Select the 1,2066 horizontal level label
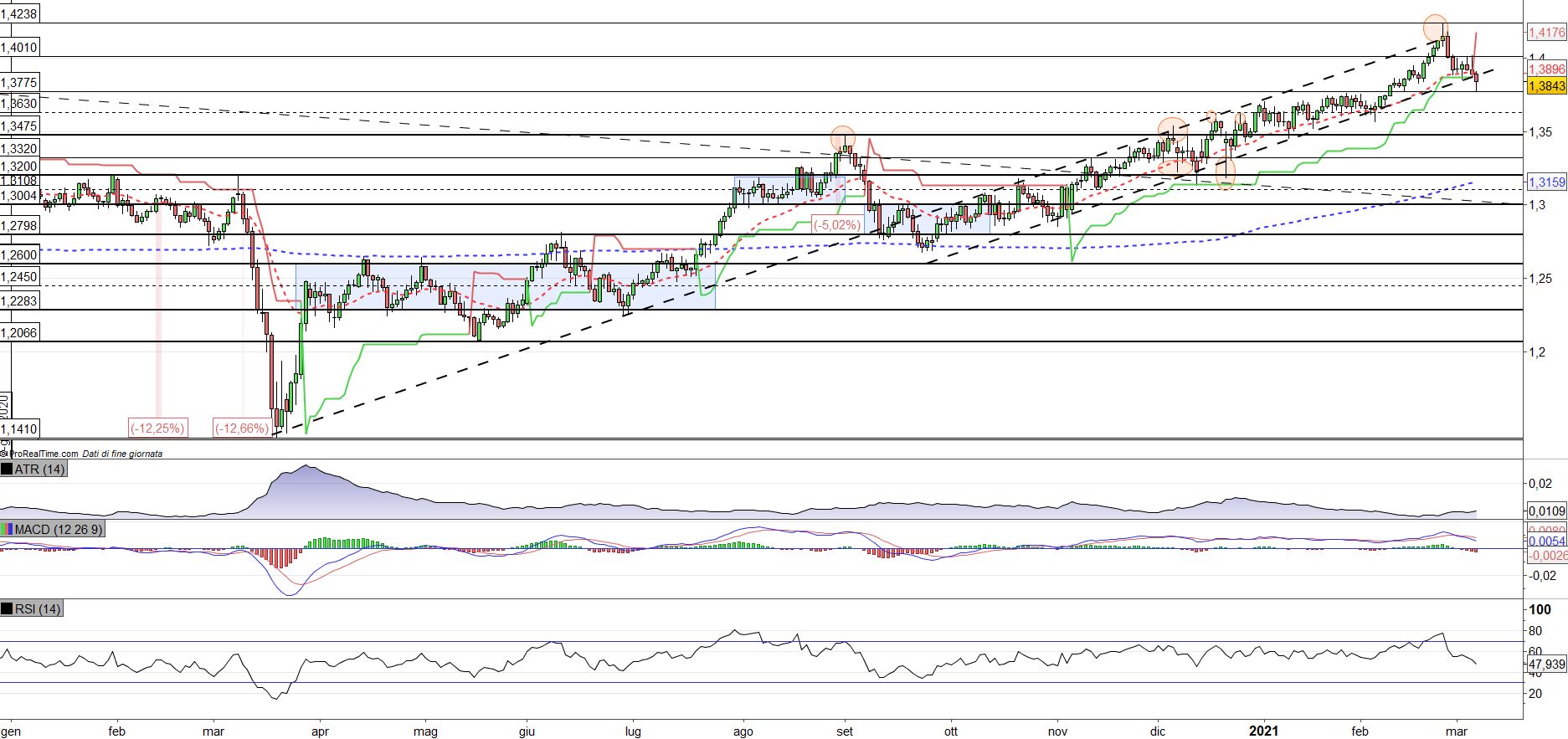 19,332
